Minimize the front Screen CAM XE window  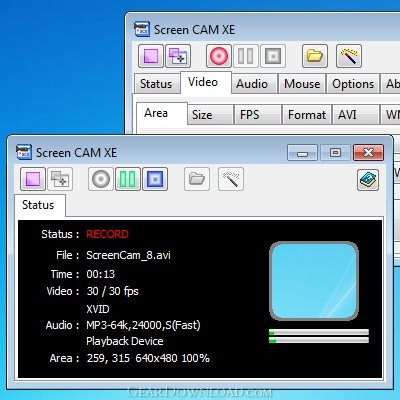302,153
